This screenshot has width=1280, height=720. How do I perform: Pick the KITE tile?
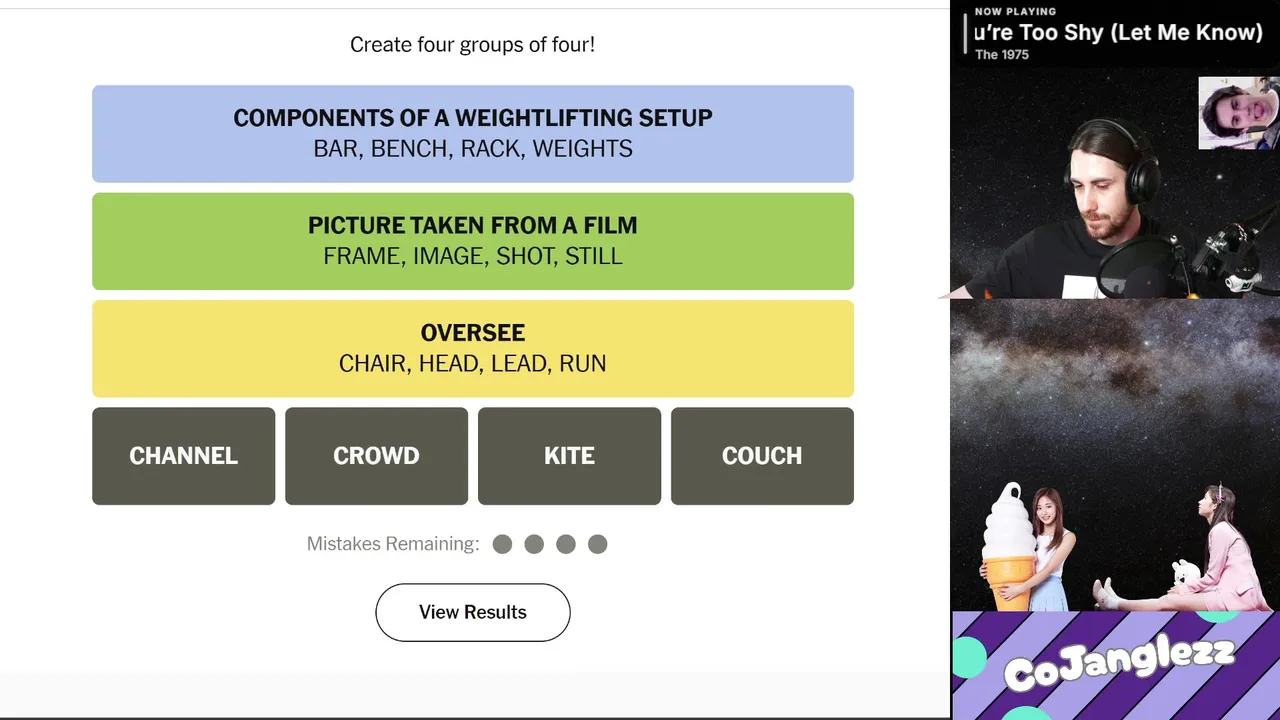[569, 456]
